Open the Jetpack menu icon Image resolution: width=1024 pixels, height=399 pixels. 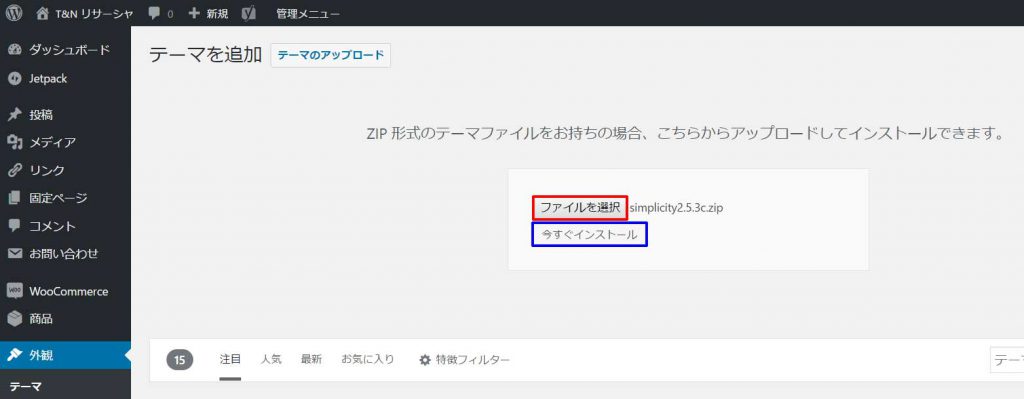(14, 78)
